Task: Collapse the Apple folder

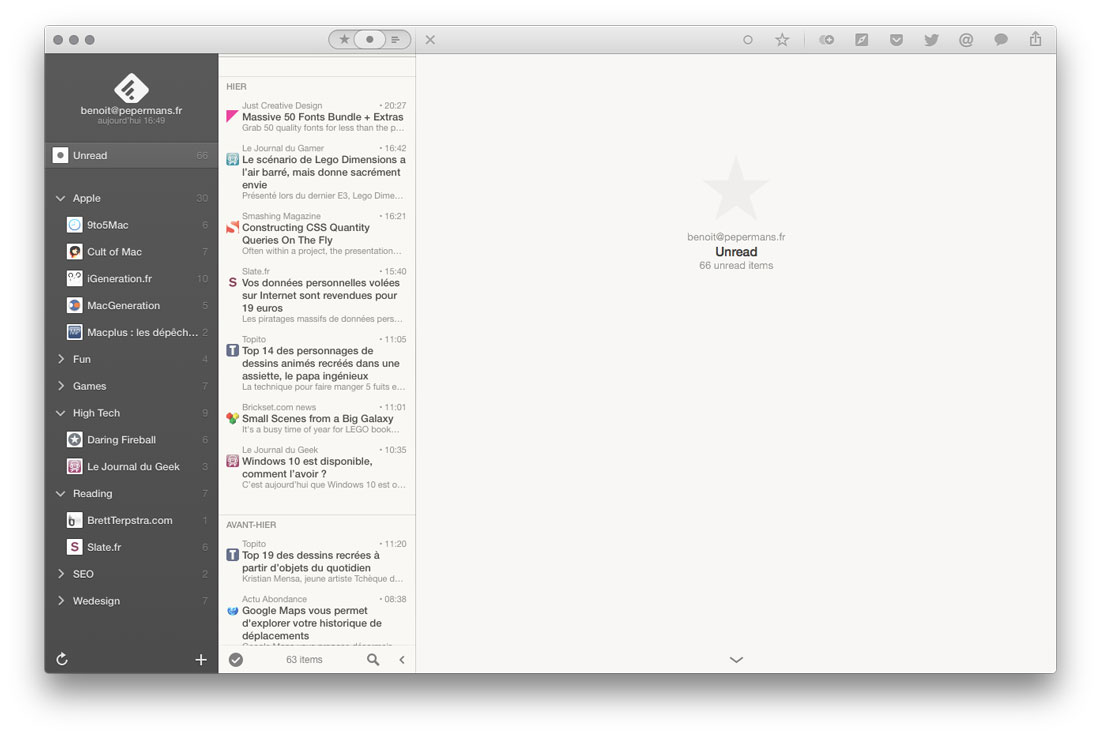Action: click(60, 199)
